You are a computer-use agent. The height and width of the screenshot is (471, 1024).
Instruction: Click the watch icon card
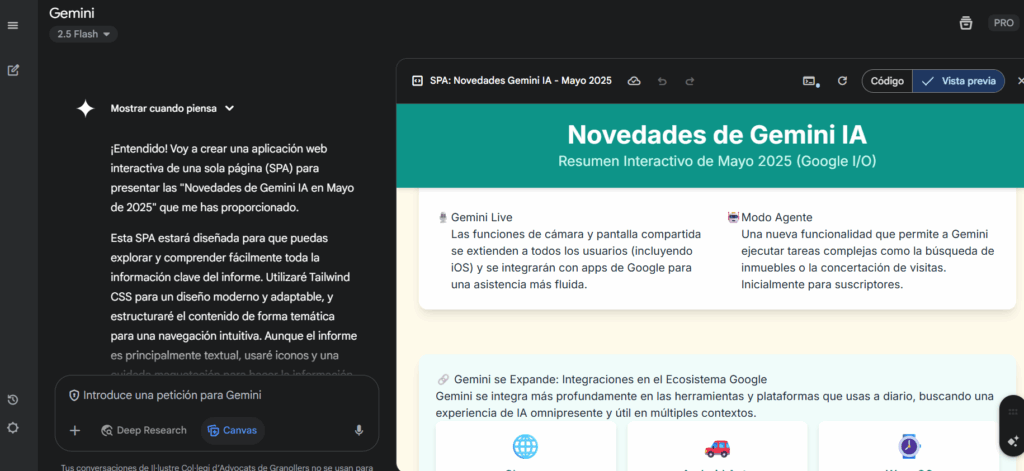pos(909,446)
